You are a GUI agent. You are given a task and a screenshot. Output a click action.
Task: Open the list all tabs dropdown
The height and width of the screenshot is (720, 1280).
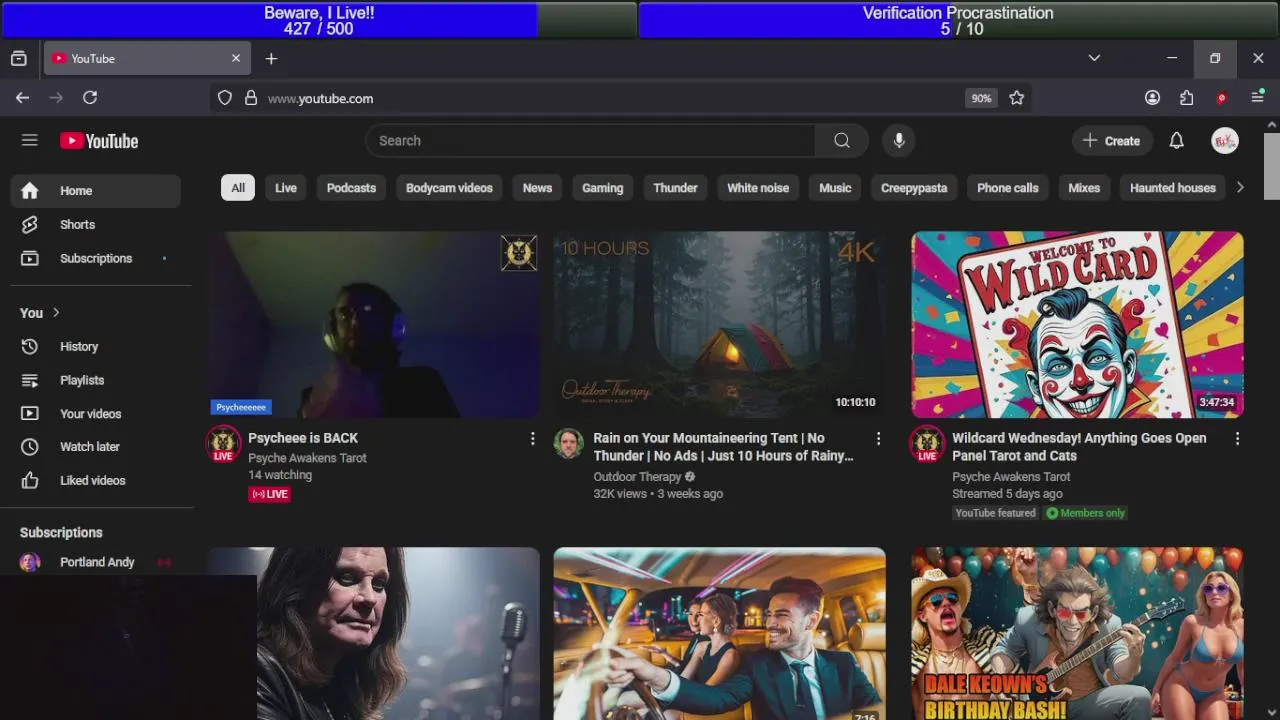point(1094,59)
